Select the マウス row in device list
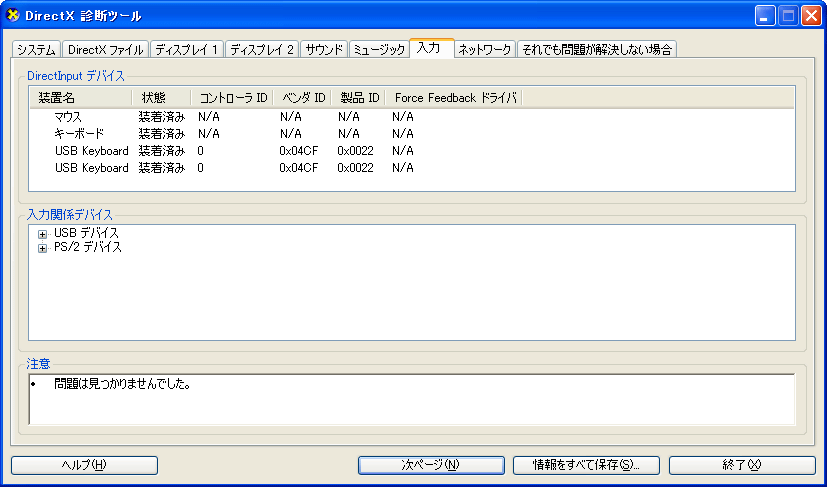This screenshot has width=827, height=487. point(68,118)
